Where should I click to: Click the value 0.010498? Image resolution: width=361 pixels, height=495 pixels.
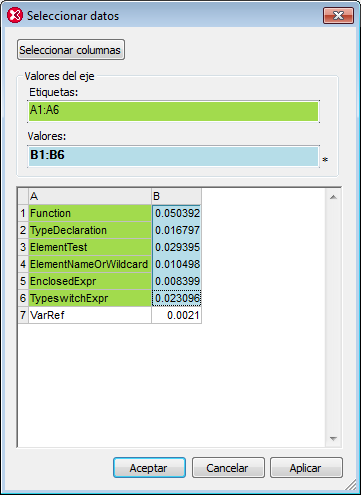point(177,264)
